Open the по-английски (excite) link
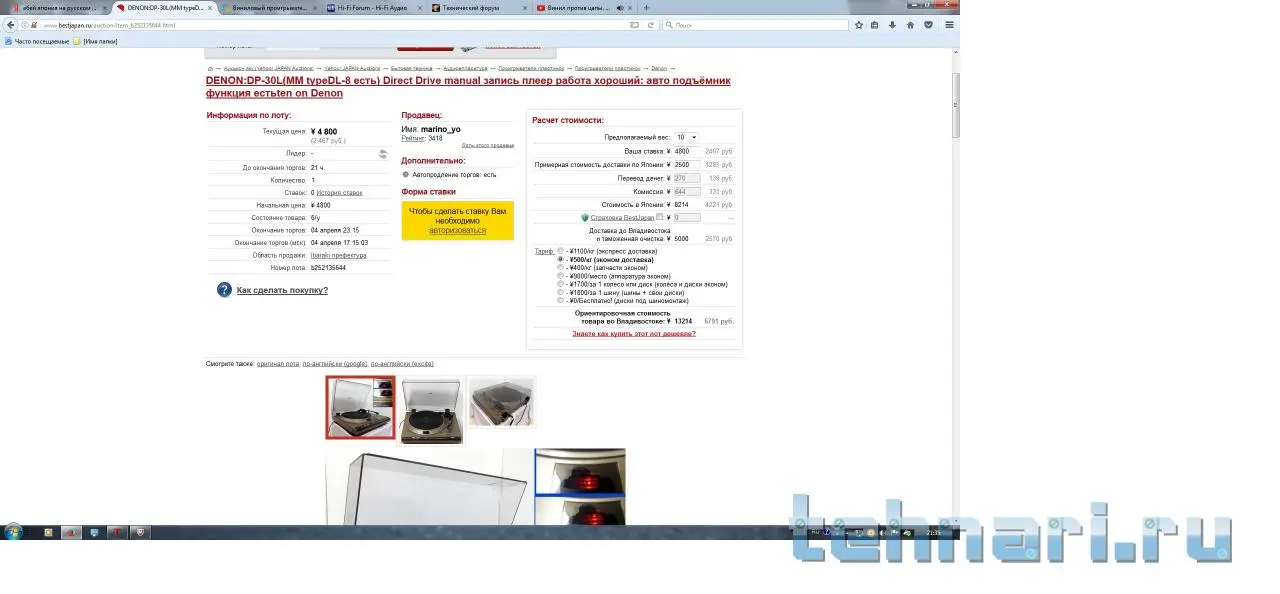Viewport: 1280px width, 594px height. (x=402, y=364)
